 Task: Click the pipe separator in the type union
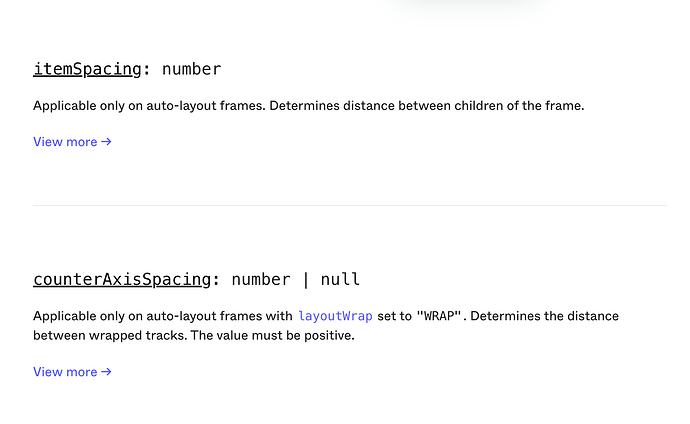tap(306, 279)
